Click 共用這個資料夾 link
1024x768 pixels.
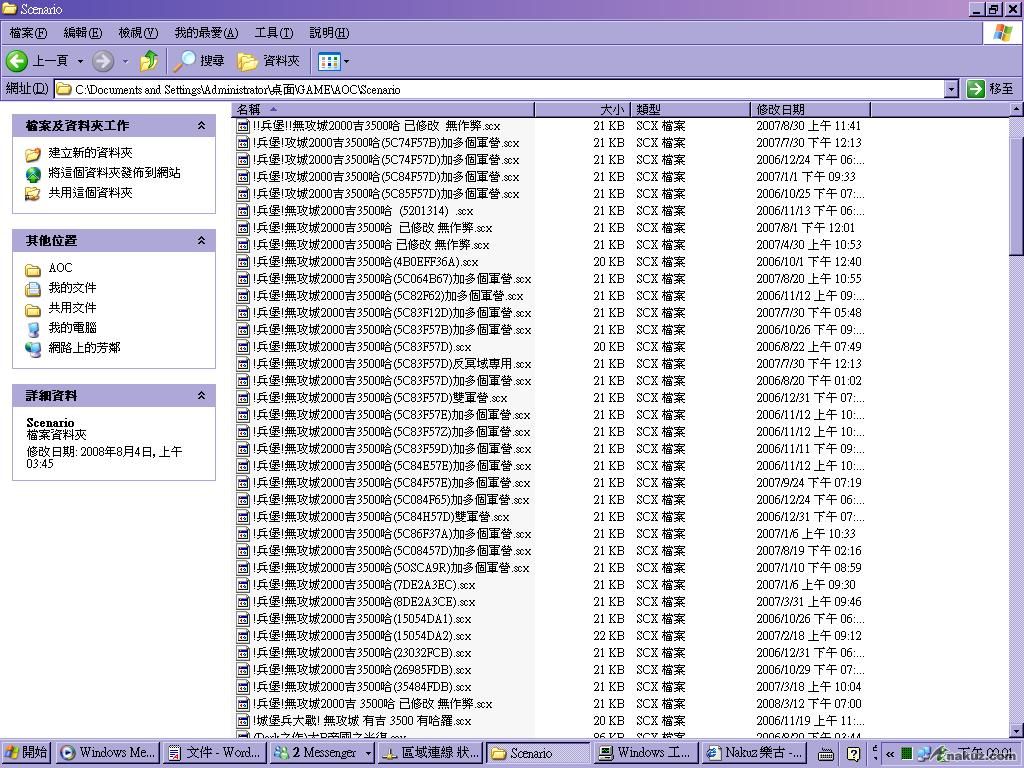pyautogui.click(x=90, y=193)
